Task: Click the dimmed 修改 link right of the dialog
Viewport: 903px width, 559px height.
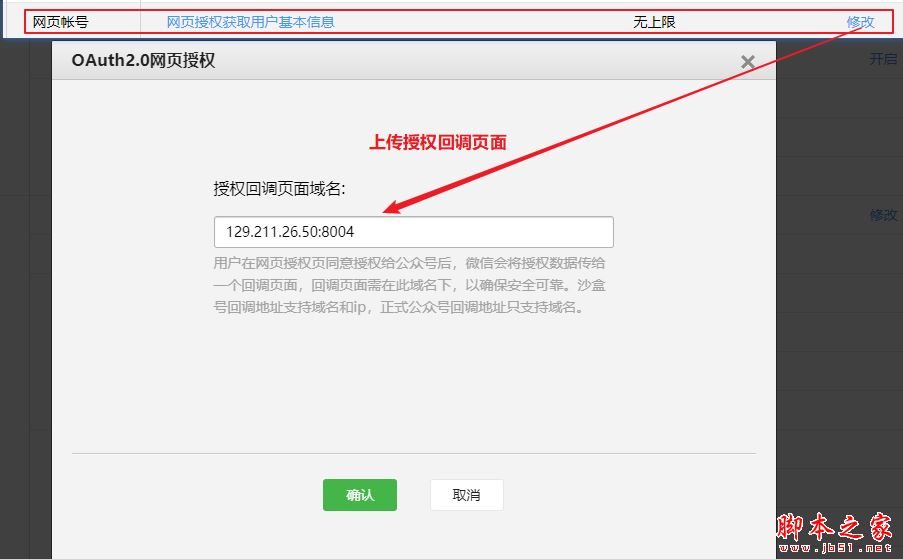Action: (883, 215)
